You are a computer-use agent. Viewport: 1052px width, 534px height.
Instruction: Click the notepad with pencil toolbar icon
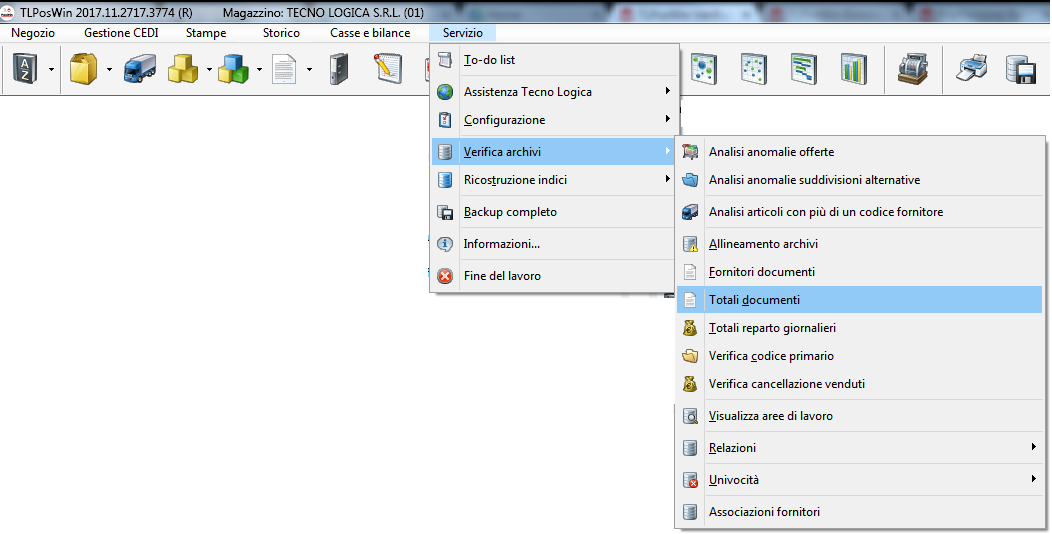[387, 69]
